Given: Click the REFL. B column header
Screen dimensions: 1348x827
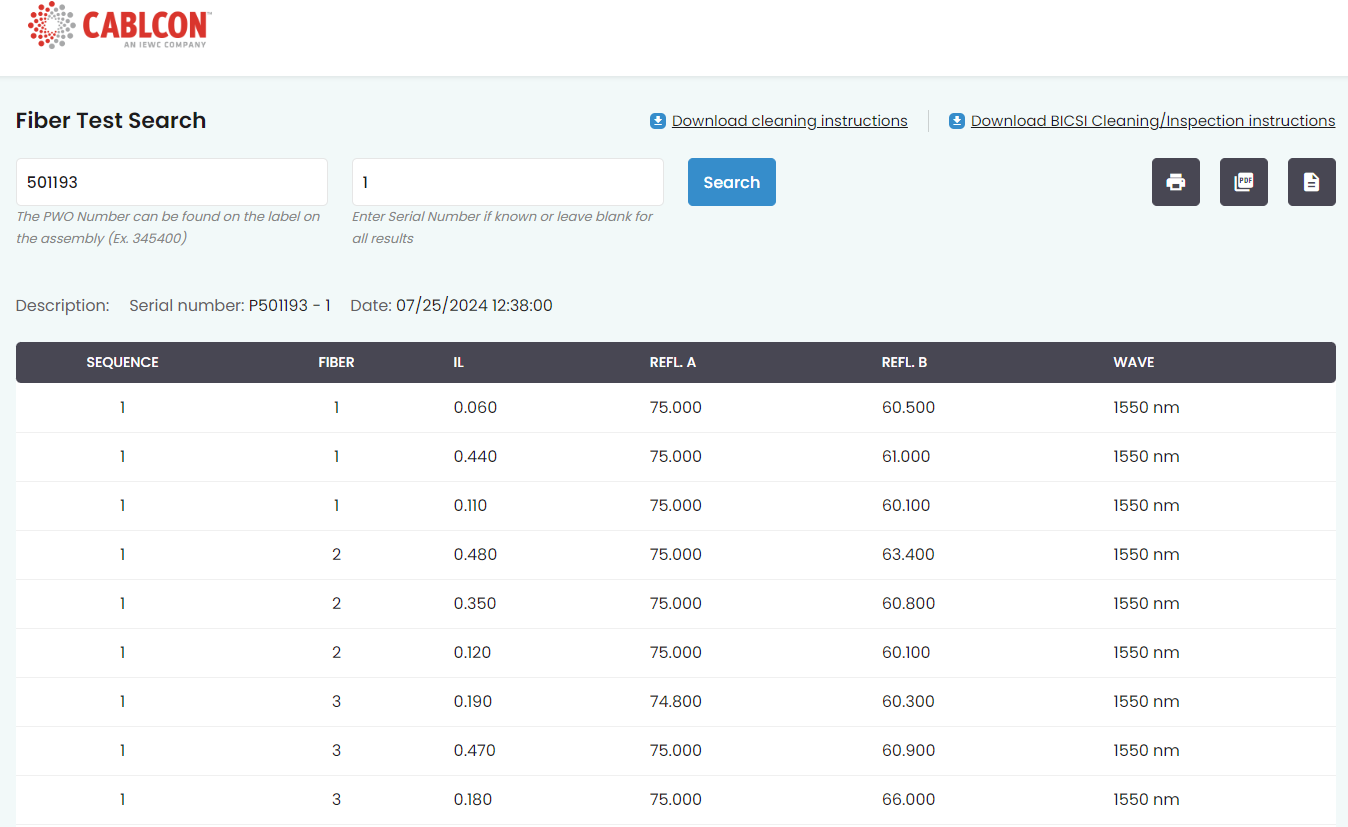Looking at the screenshot, I should tap(904, 362).
